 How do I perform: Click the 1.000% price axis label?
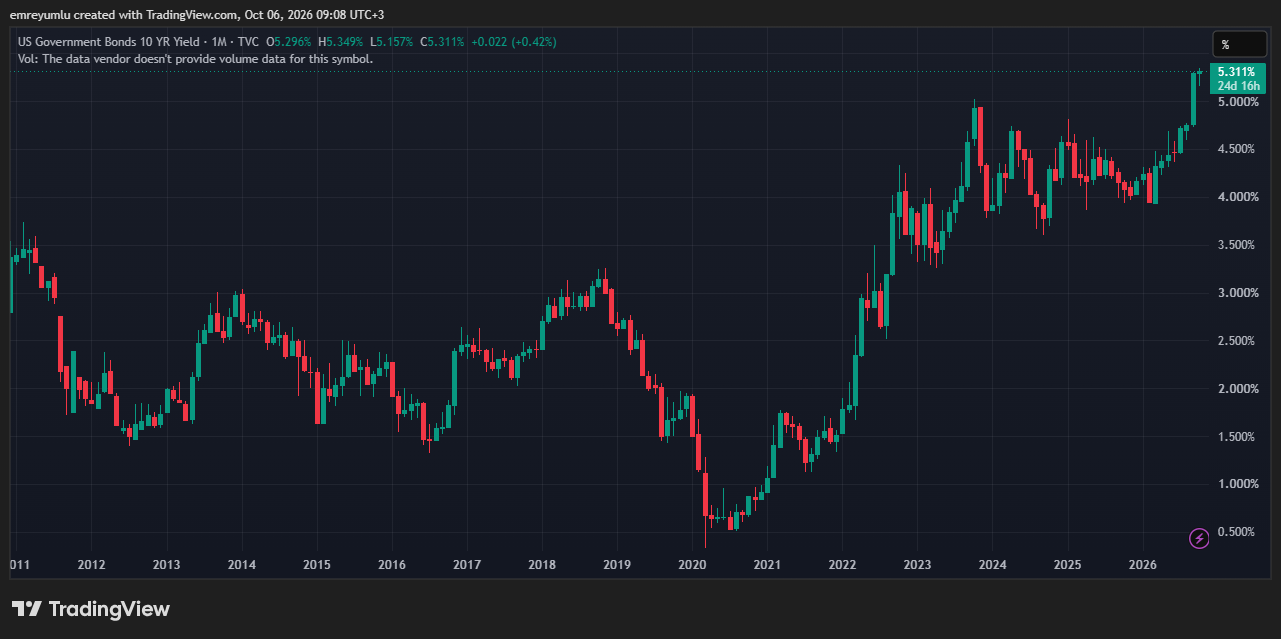tap(1238, 484)
